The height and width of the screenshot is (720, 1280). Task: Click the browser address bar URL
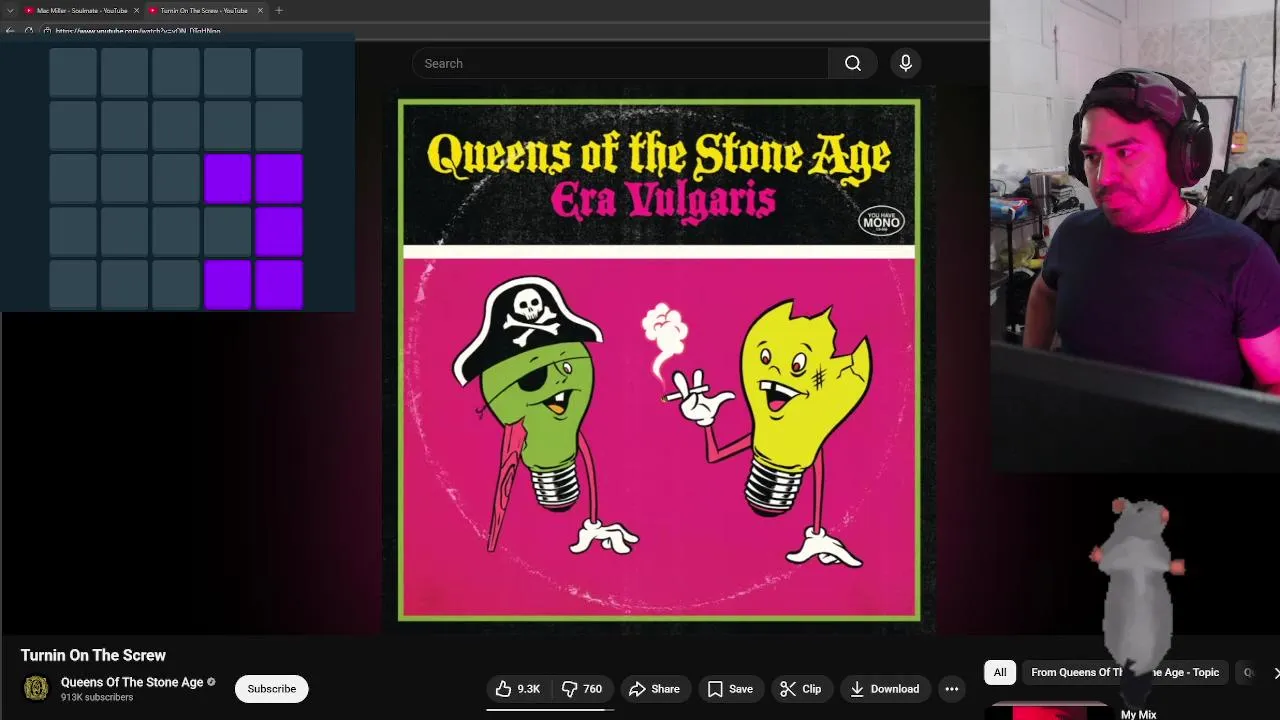(138, 31)
